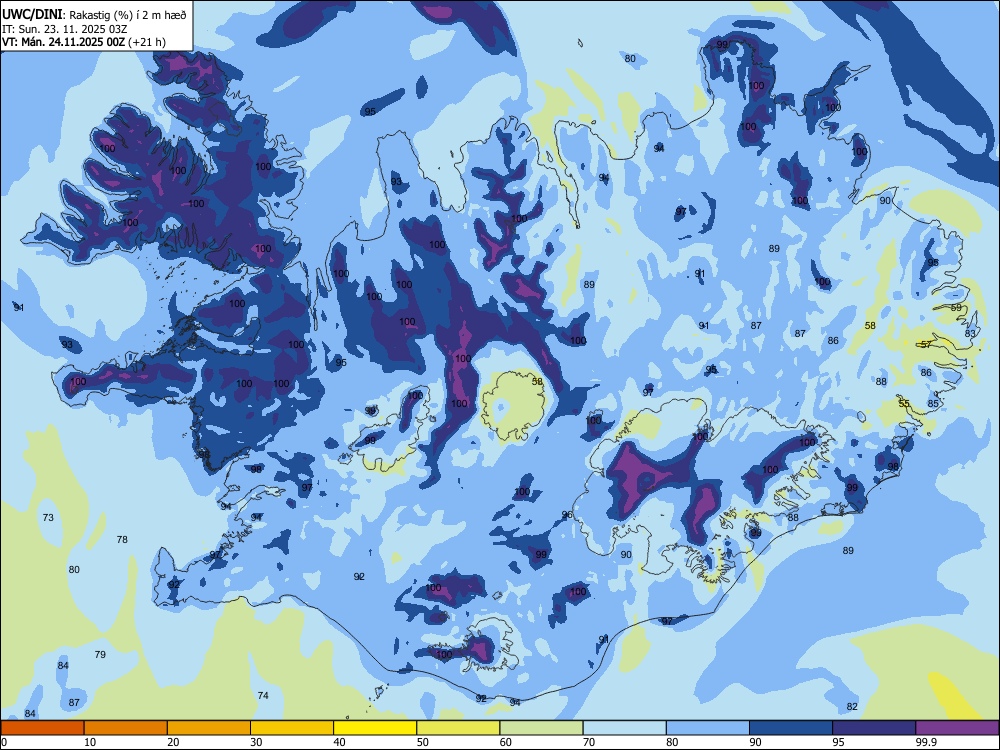Select the indigo 95–99.9 legend swatch
This screenshot has height=750, width=1000.
(874, 728)
